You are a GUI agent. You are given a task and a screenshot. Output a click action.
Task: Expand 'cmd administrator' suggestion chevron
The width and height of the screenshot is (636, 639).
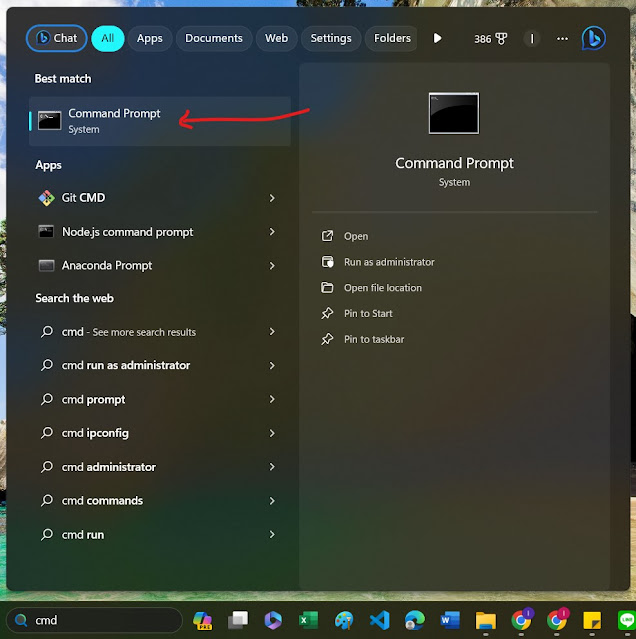point(272,467)
